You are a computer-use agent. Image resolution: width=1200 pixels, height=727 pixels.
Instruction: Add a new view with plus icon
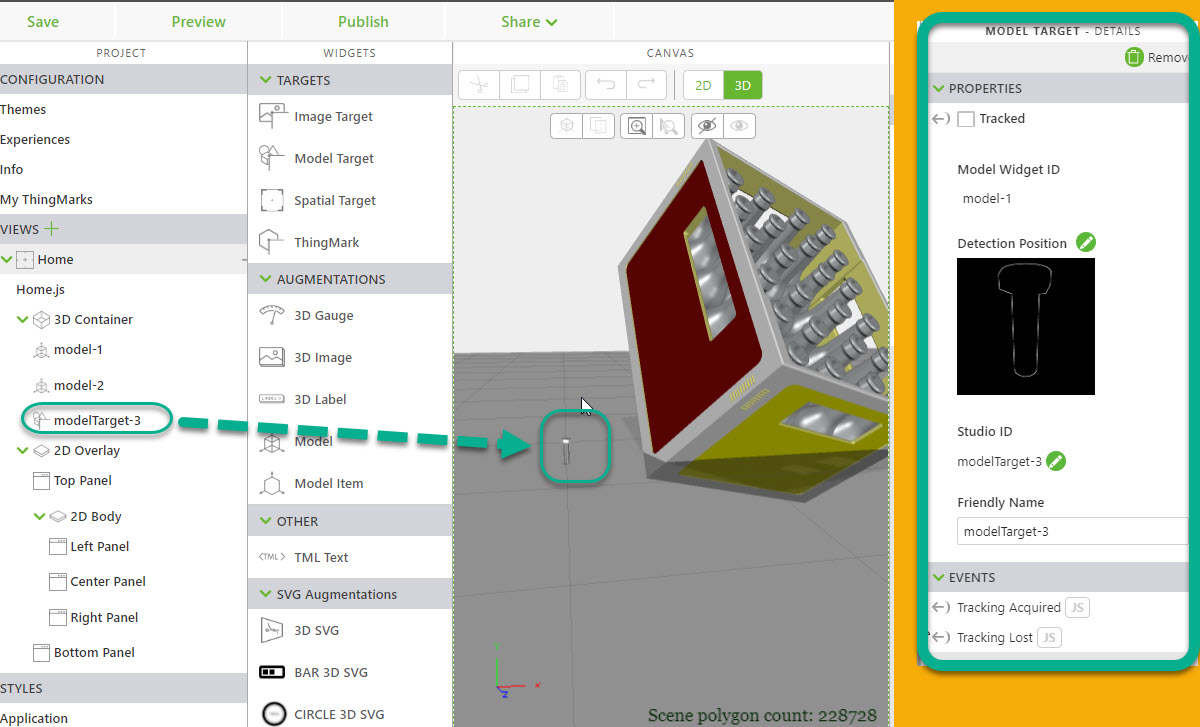pyautogui.click(x=52, y=229)
